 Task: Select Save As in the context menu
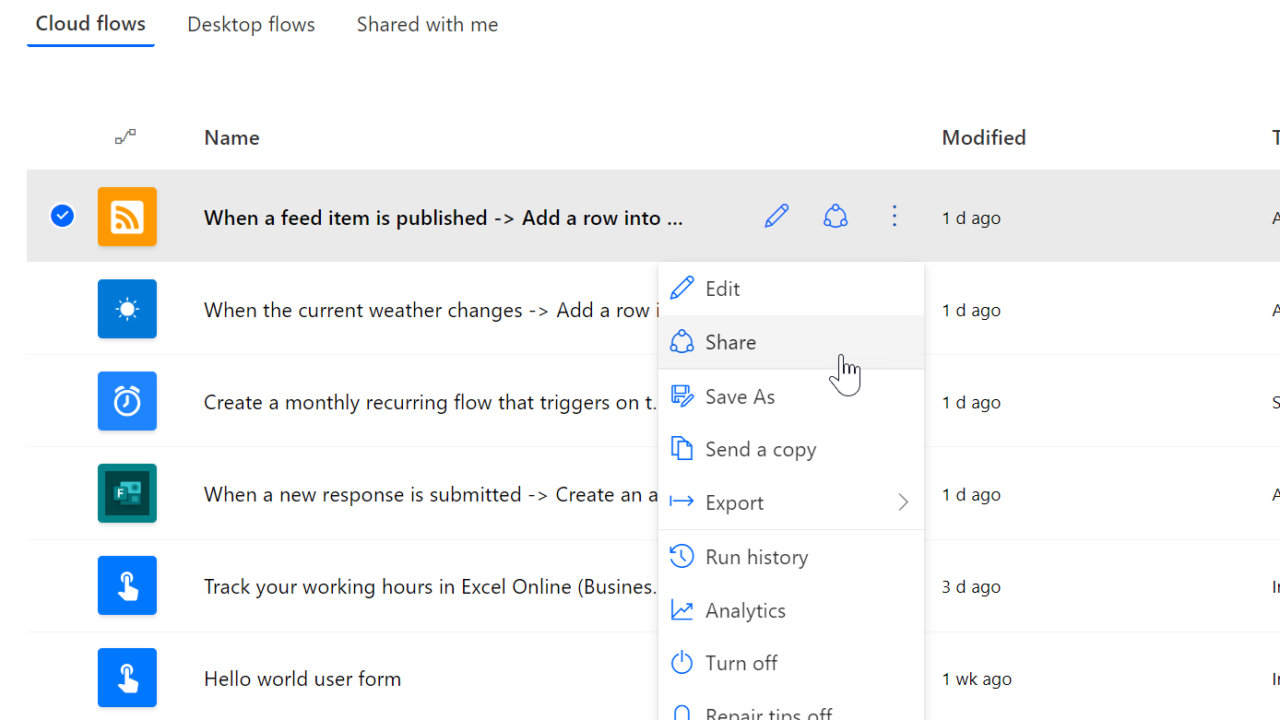739,397
